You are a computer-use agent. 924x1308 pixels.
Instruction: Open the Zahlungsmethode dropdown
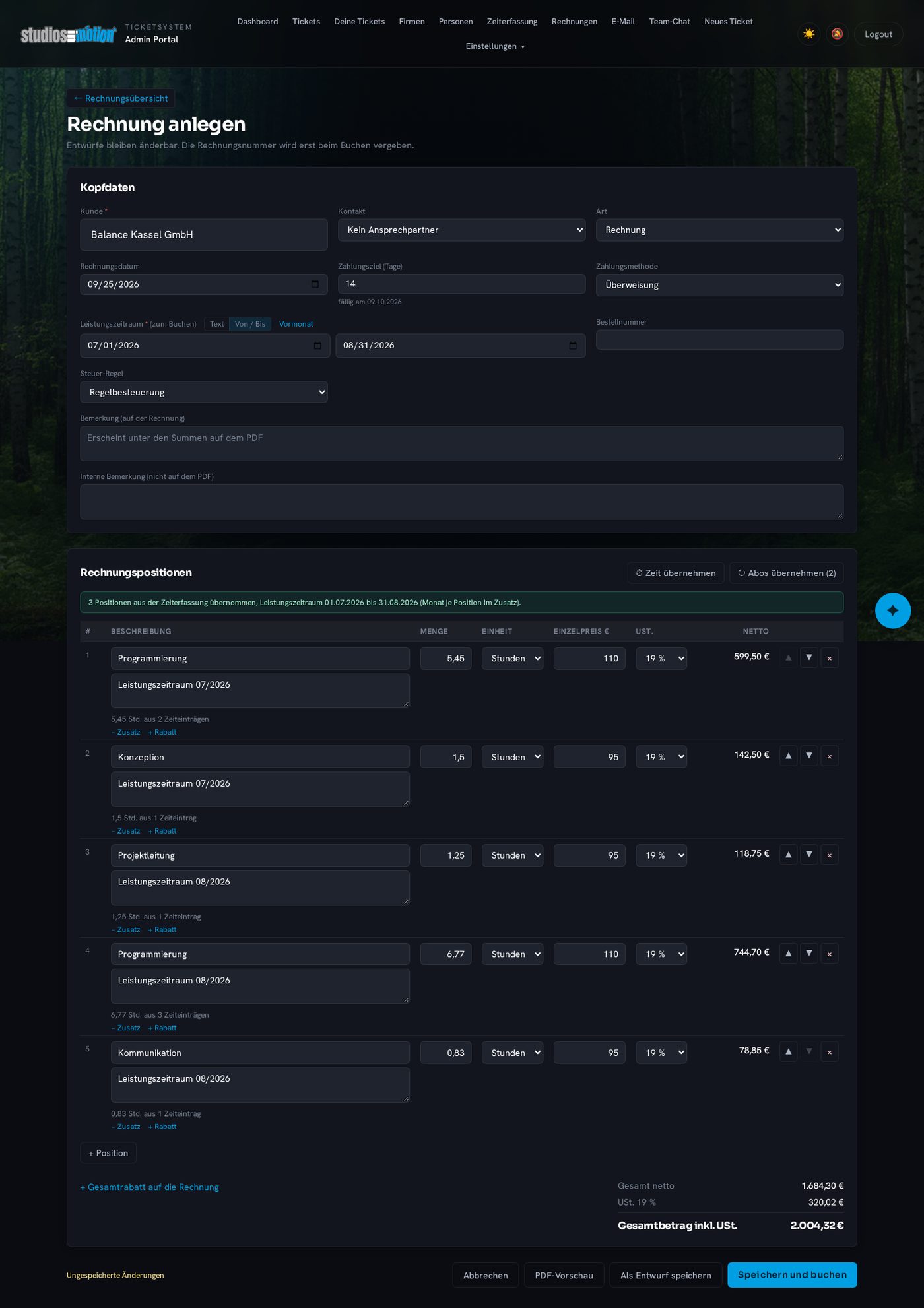tap(719, 285)
